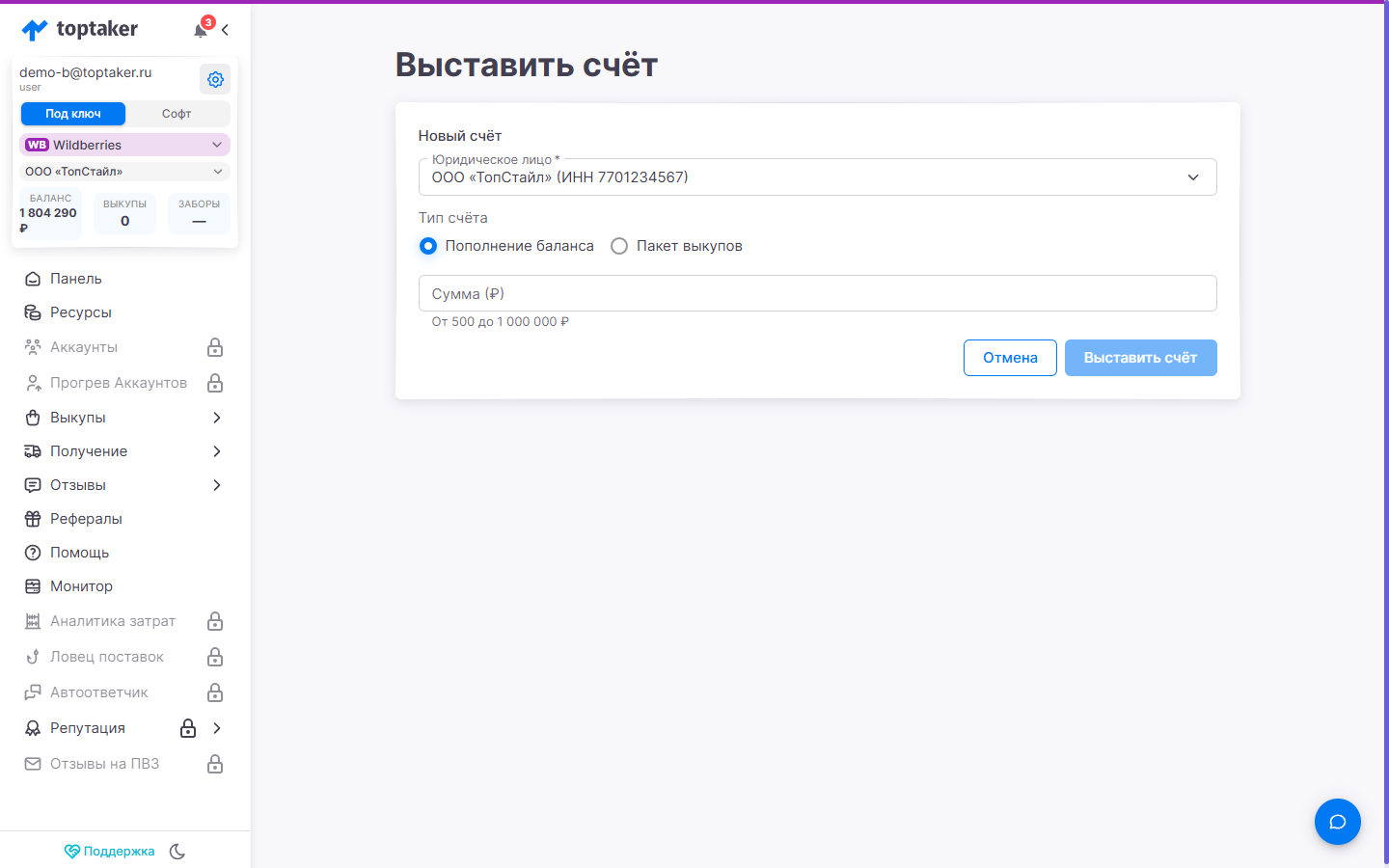Select Пополнение баланса radio option

[x=428, y=246]
